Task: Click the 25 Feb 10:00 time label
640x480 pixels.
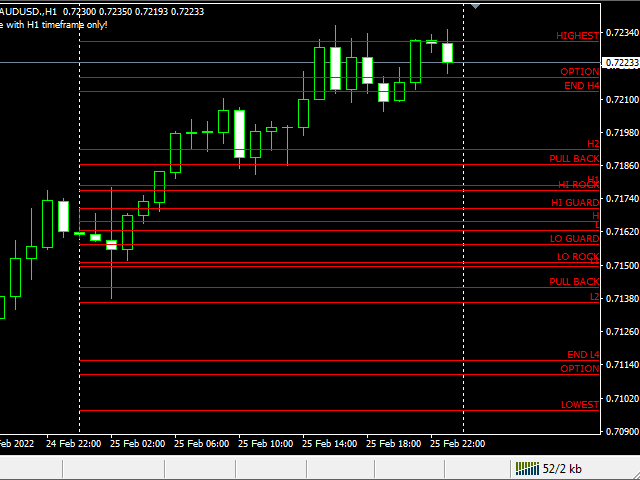Action: coord(265,443)
